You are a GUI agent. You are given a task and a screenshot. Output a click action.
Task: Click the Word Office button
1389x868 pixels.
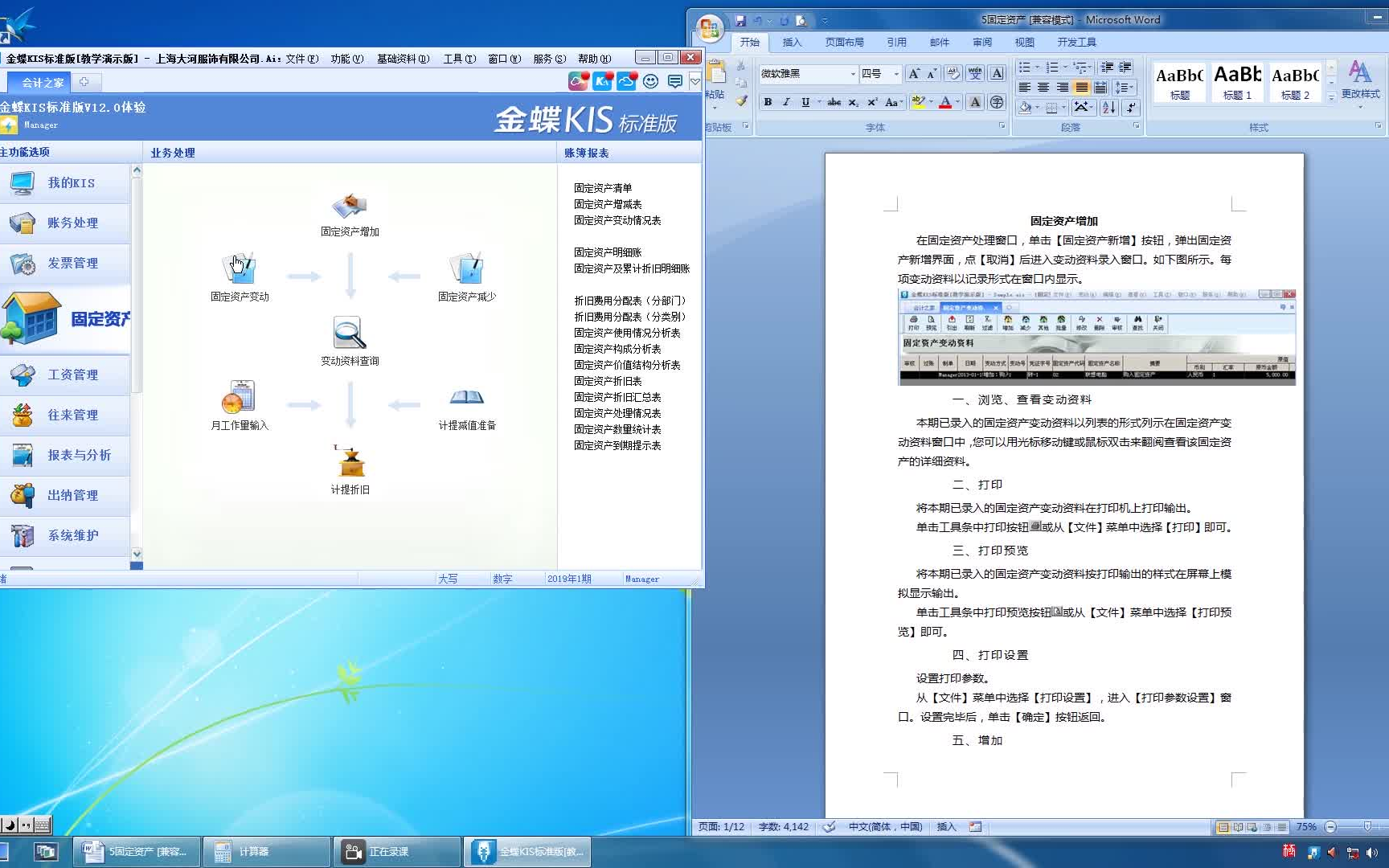(709, 28)
